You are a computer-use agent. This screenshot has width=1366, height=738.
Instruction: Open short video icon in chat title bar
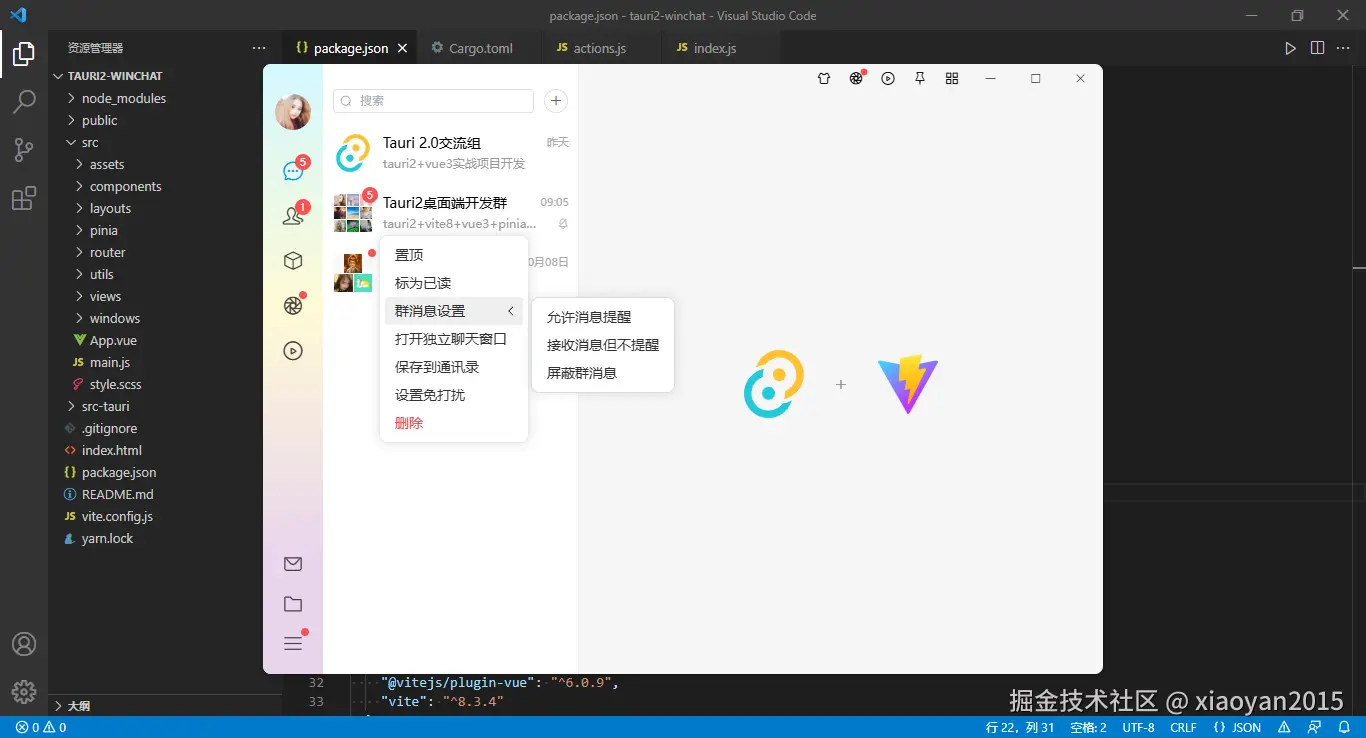click(888, 79)
